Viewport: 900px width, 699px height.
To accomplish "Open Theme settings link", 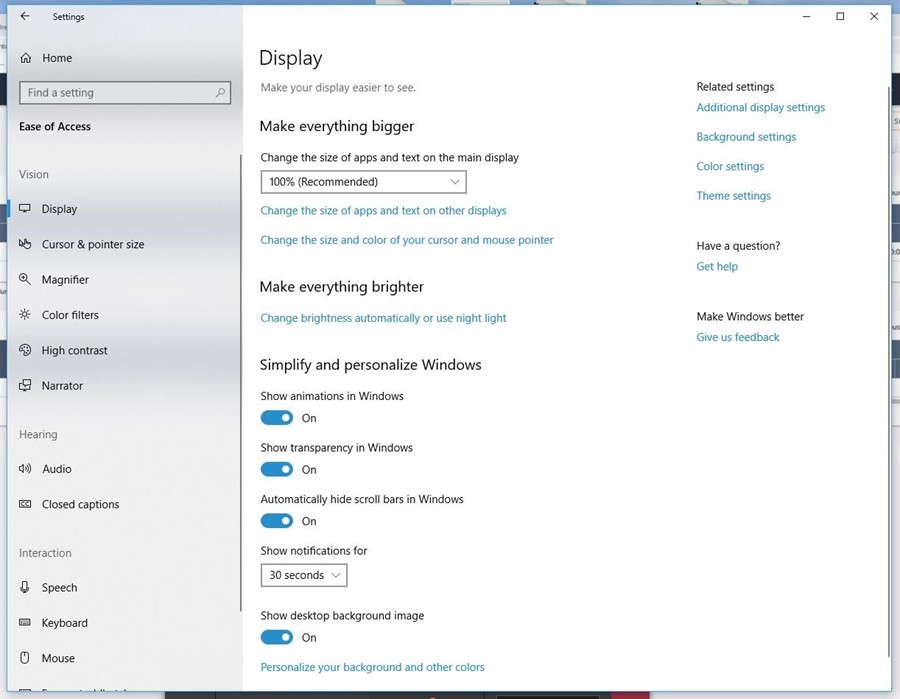I will [x=734, y=196].
